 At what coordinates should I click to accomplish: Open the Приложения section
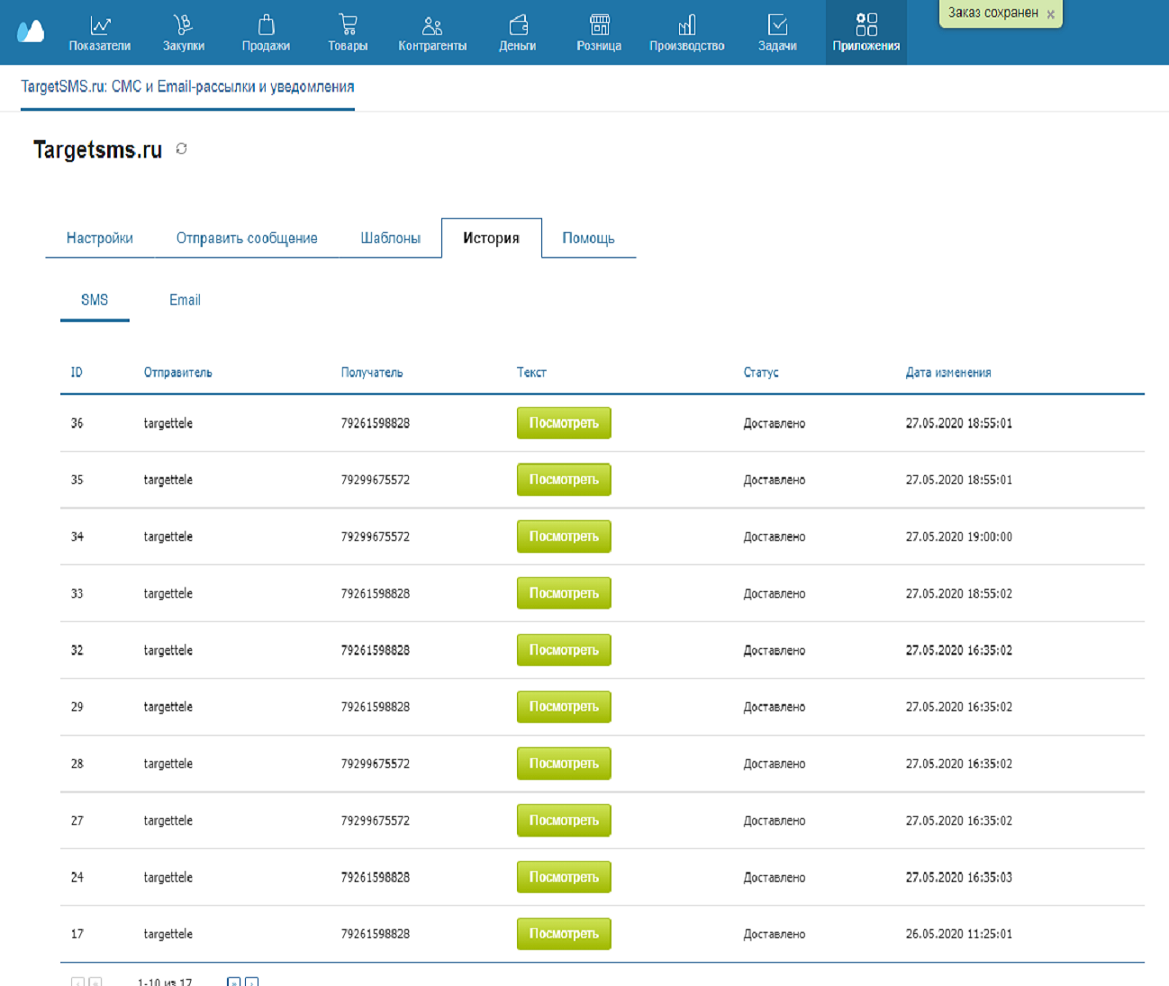866,33
